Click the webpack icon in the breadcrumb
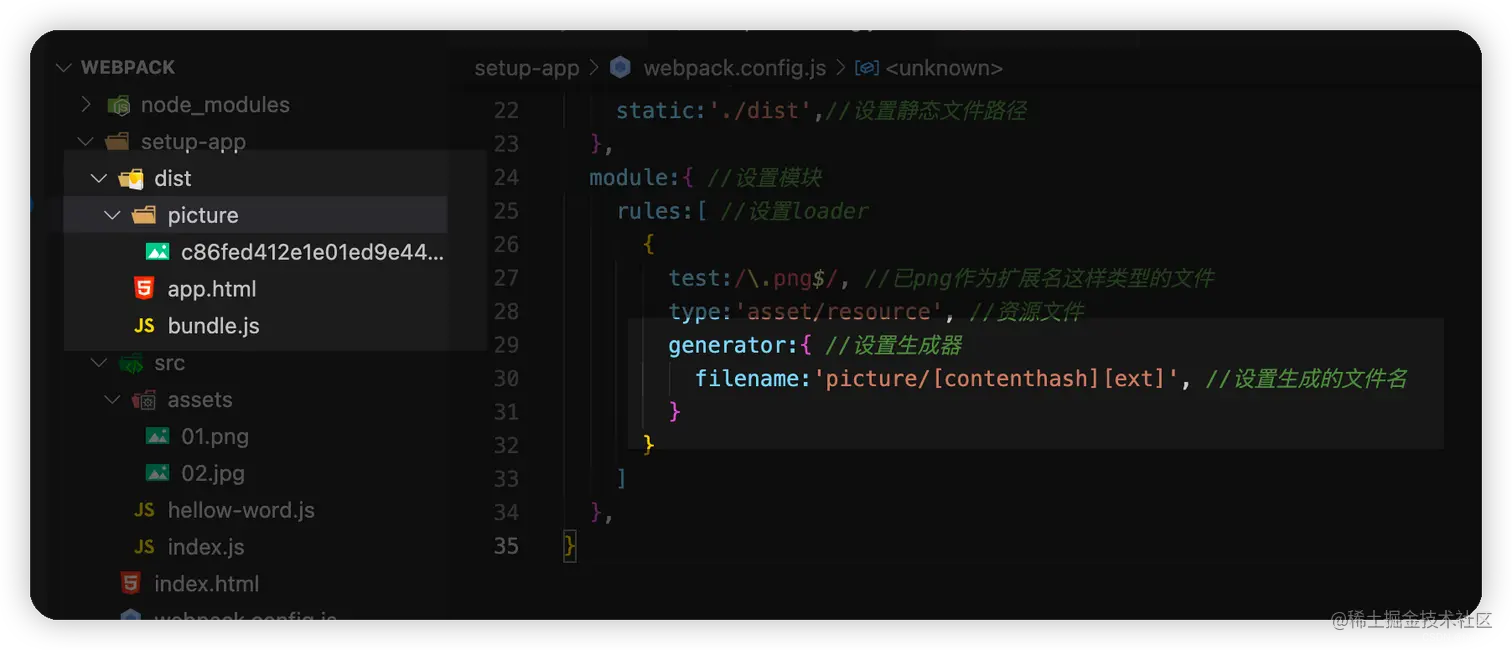The height and width of the screenshot is (650, 1512). (621, 67)
